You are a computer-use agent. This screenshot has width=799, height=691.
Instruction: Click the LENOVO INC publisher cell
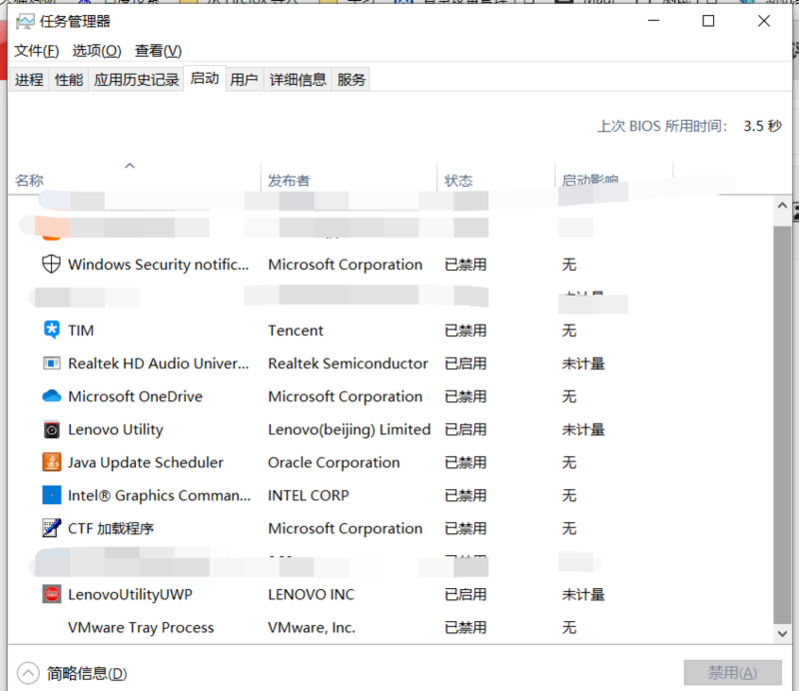point(311,594)
